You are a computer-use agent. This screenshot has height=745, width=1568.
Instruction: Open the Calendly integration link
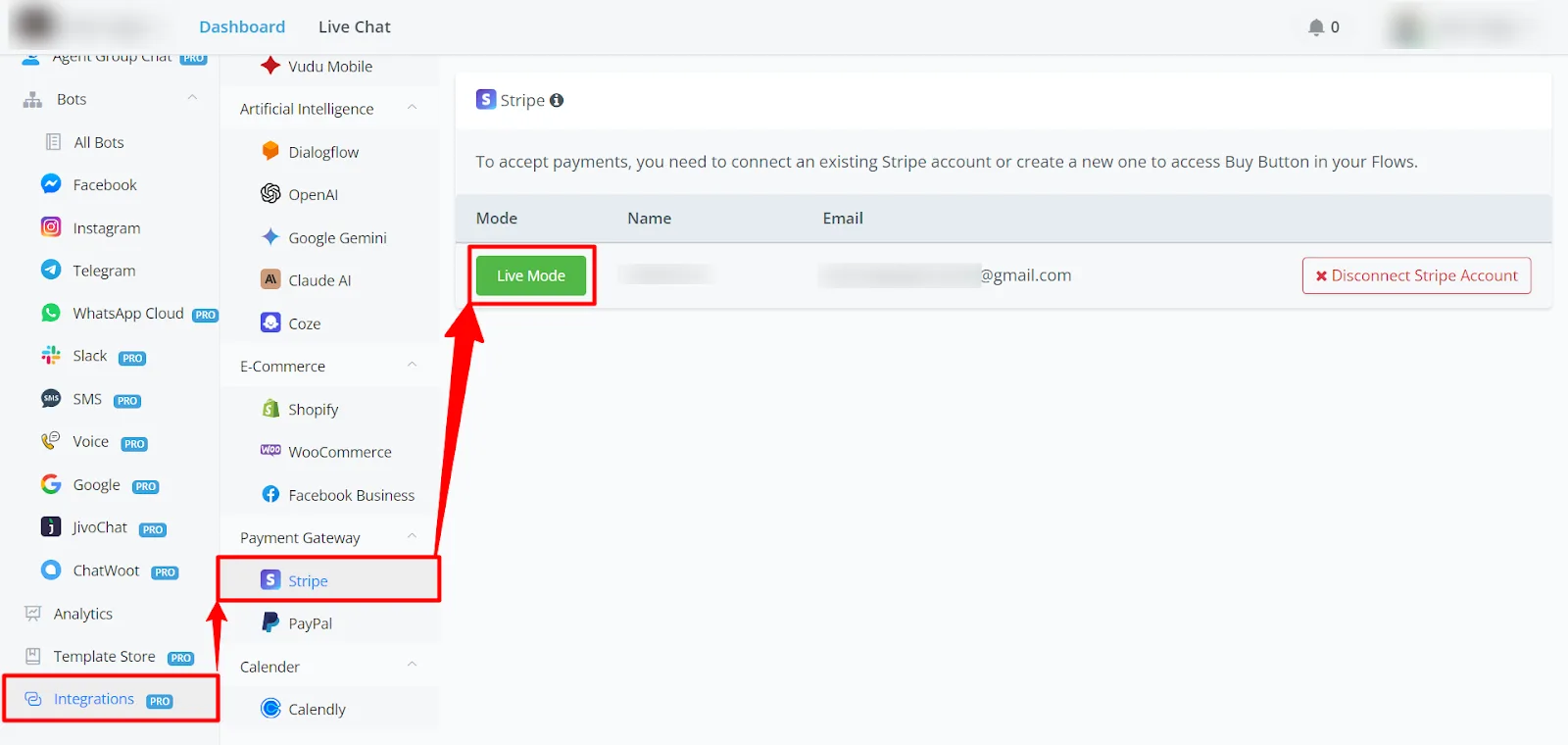tap(318, 709)
